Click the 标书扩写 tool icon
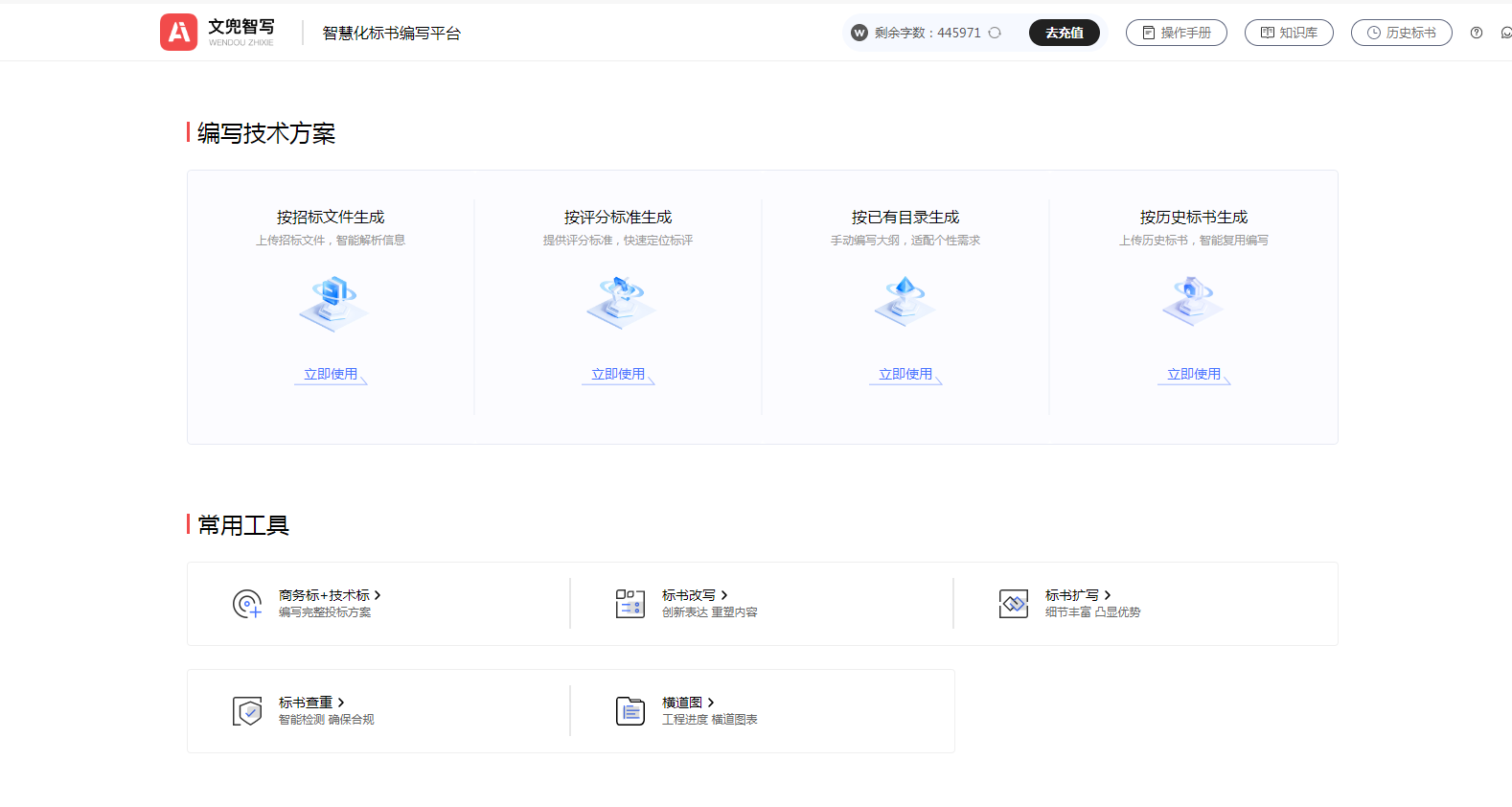The width and height of the screenshot is (1512, 807). tap(1014, 604)
